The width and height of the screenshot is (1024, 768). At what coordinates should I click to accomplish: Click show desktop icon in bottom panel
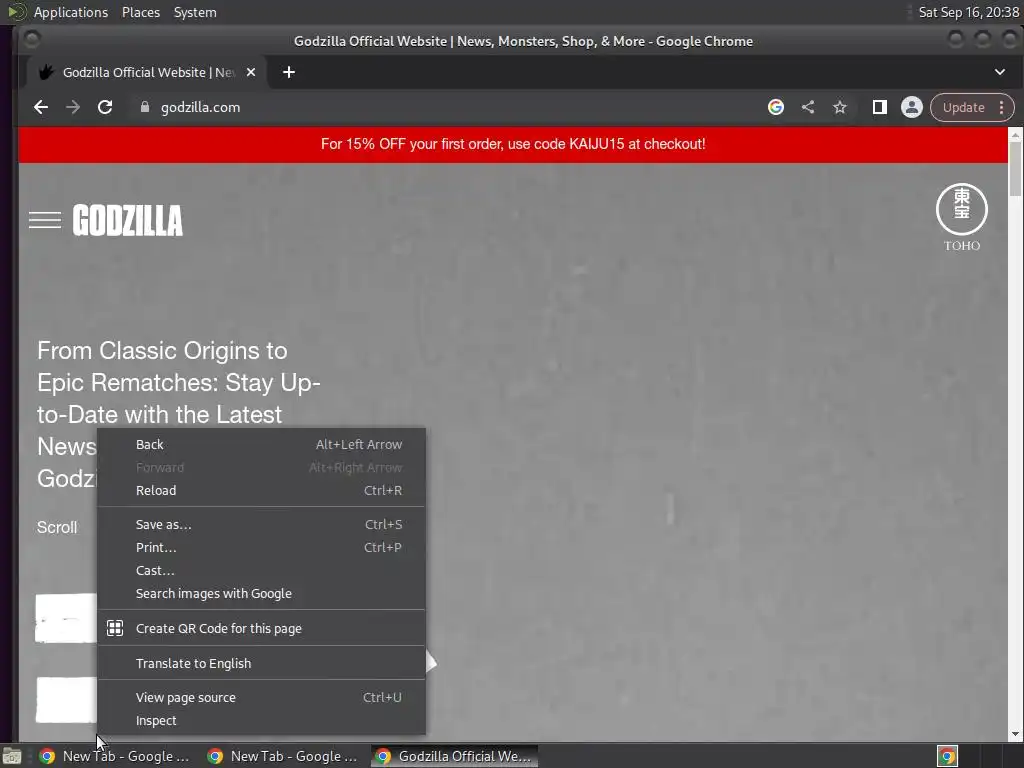click(12, 756)
